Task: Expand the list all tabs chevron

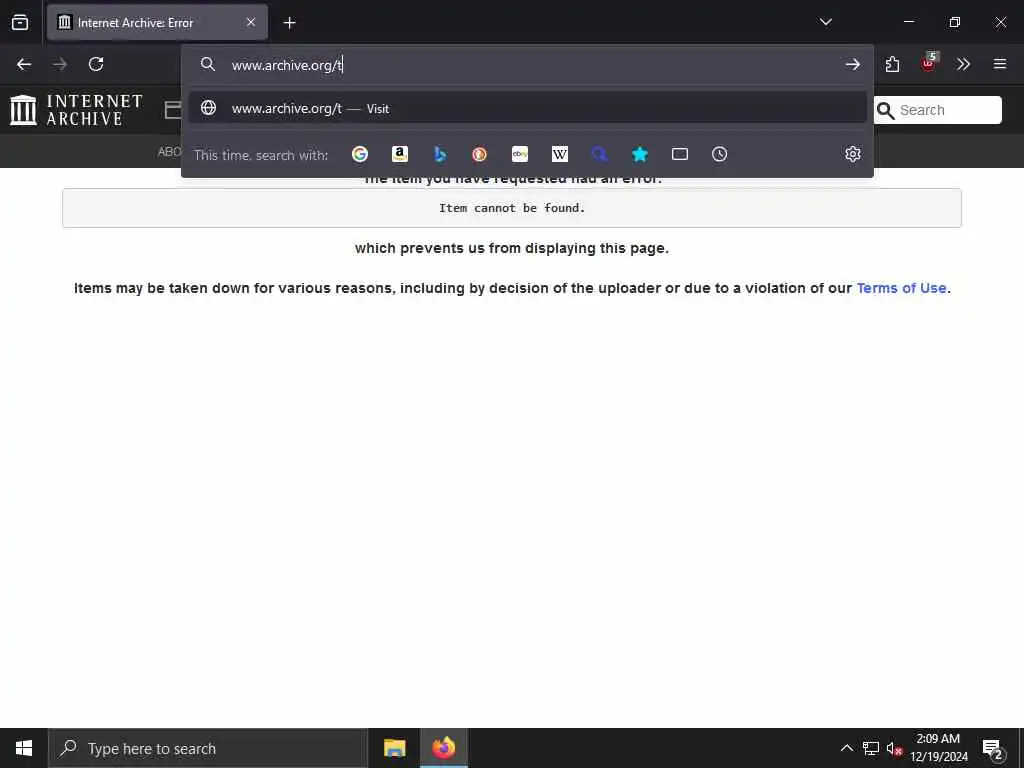Action: pos(825,22)
